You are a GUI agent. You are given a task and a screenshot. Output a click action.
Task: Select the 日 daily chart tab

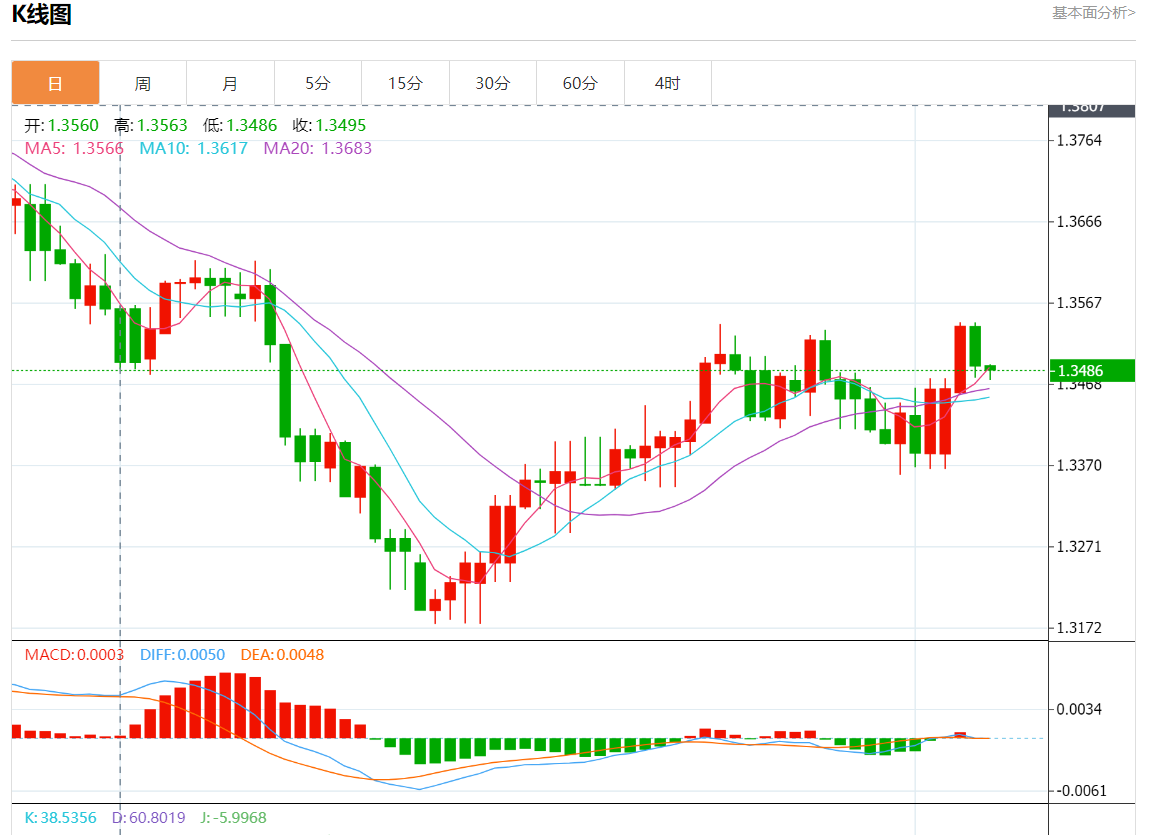click(x=56, y=83)
